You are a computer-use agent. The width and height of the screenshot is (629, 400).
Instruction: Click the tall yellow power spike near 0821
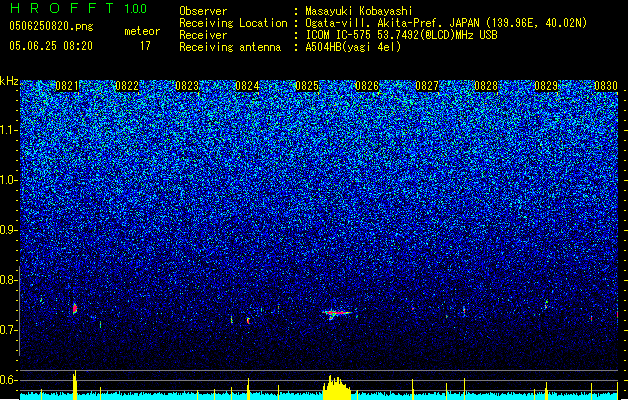[75, 385]
